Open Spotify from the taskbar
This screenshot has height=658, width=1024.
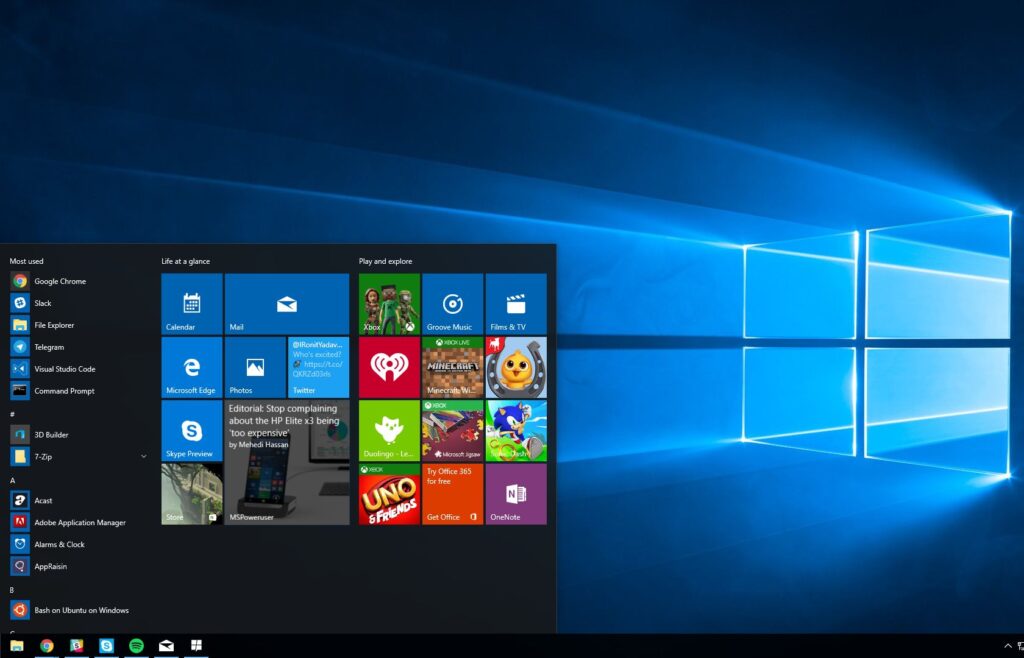(x=136, y=646)
